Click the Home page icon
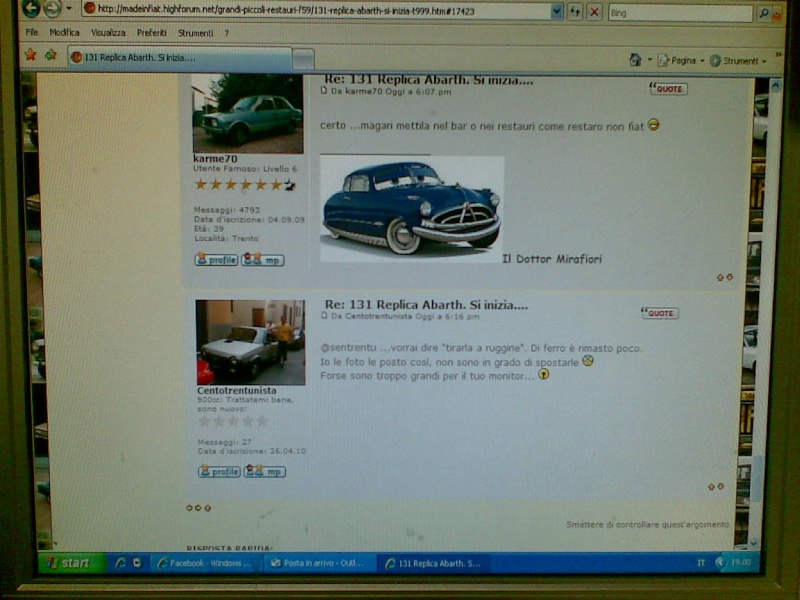The image size is (800, 600). (x=635, y=60)
